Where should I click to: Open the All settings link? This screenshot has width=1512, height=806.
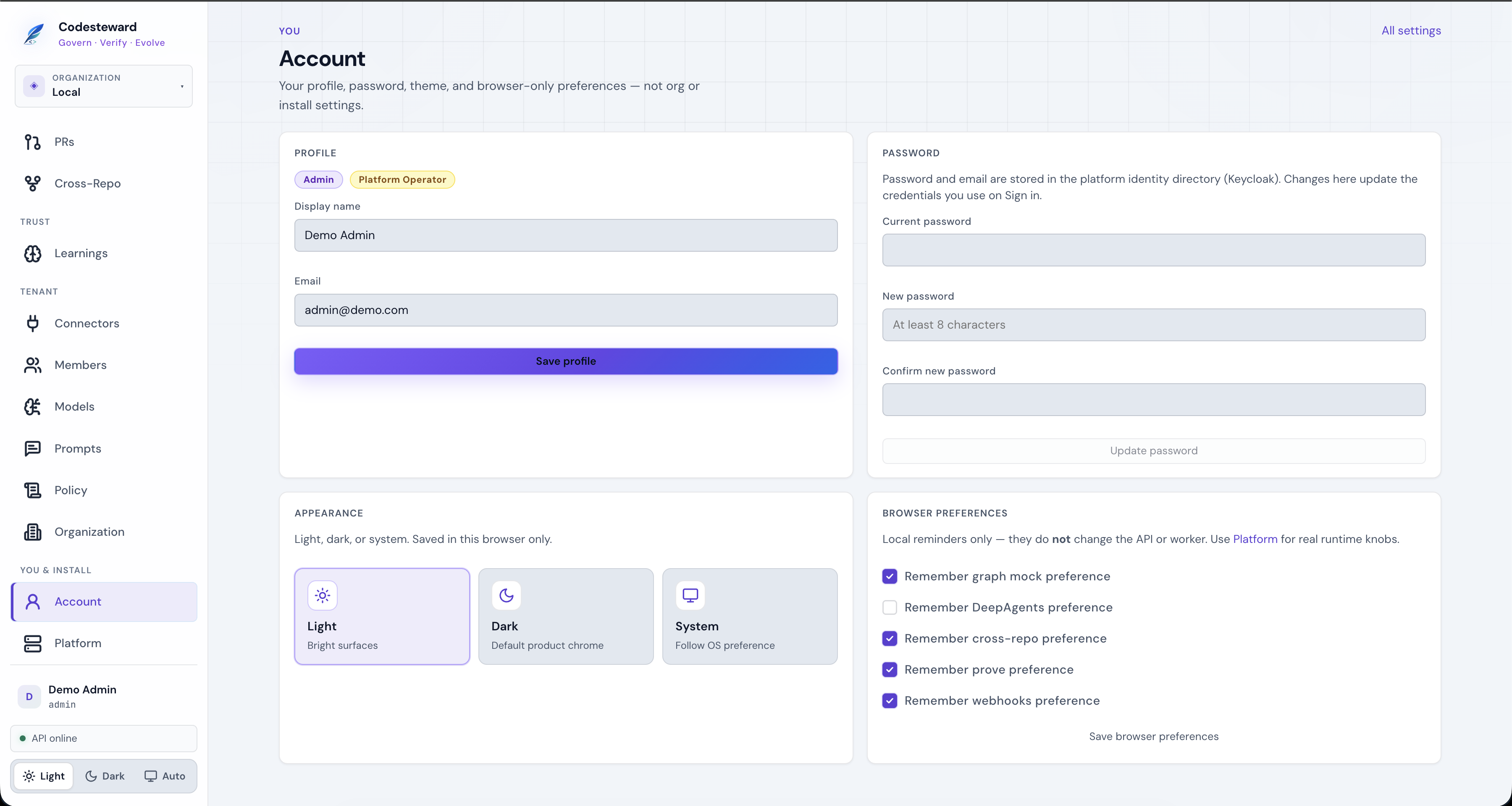[x=1411, y=31]
